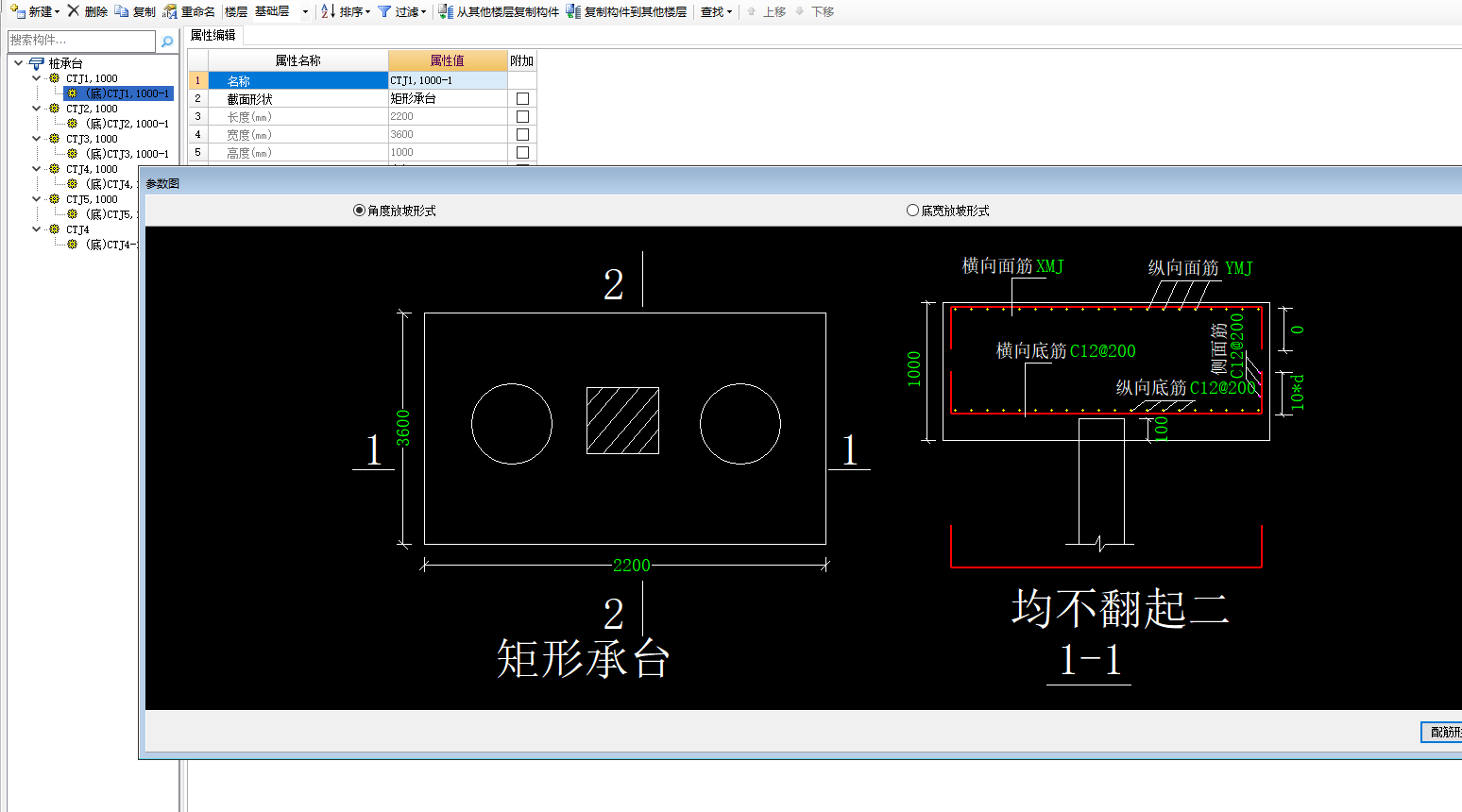This screenshot has width=1462, height=812.
Task: Click the 复制 (Copy) toolbar icon
Action: pyautogui.click(x=122, y=11)
